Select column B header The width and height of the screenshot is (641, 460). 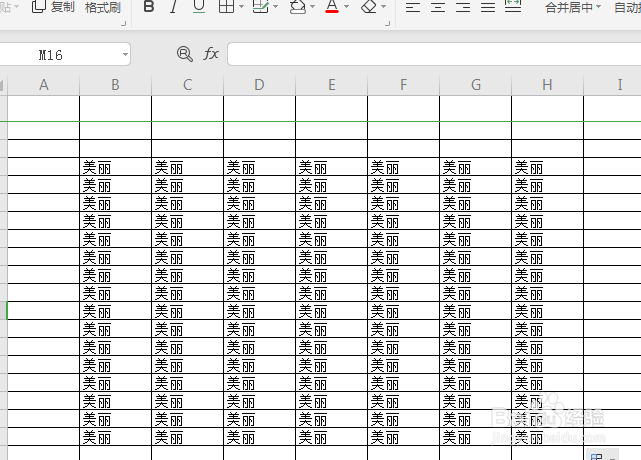coord(115,85)
